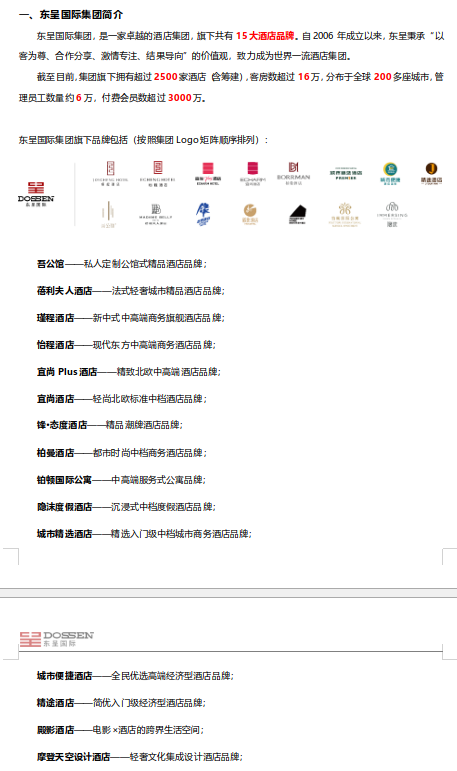
Task: Click the black angular building logo
Action: tap(297, 214)
